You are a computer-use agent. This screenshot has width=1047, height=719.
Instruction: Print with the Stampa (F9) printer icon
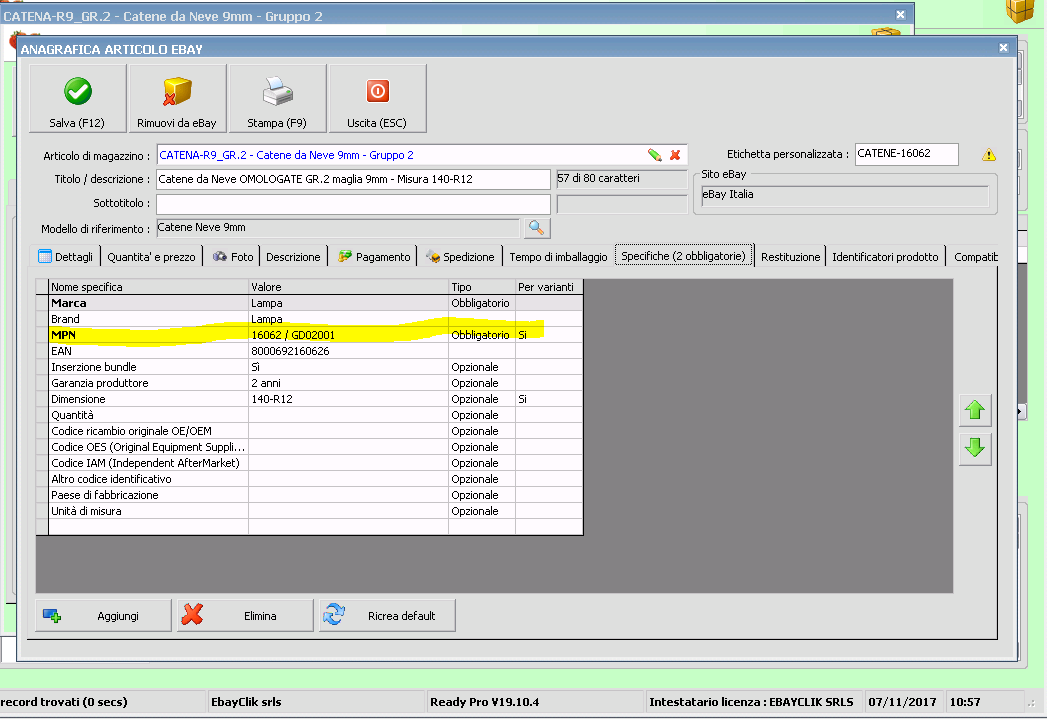(277, 92)
